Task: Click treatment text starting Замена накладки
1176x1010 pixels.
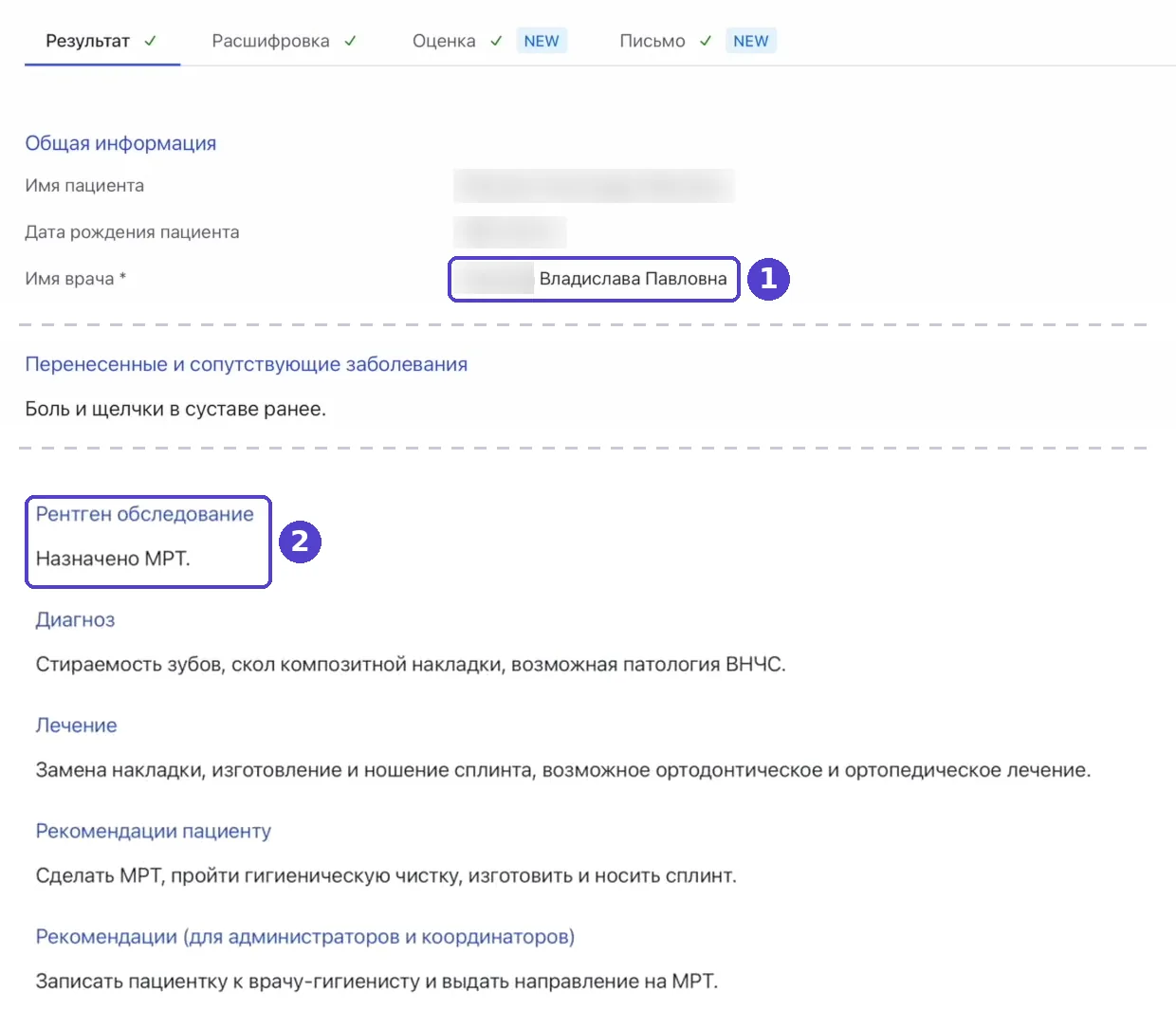Action: coord(563,770)
